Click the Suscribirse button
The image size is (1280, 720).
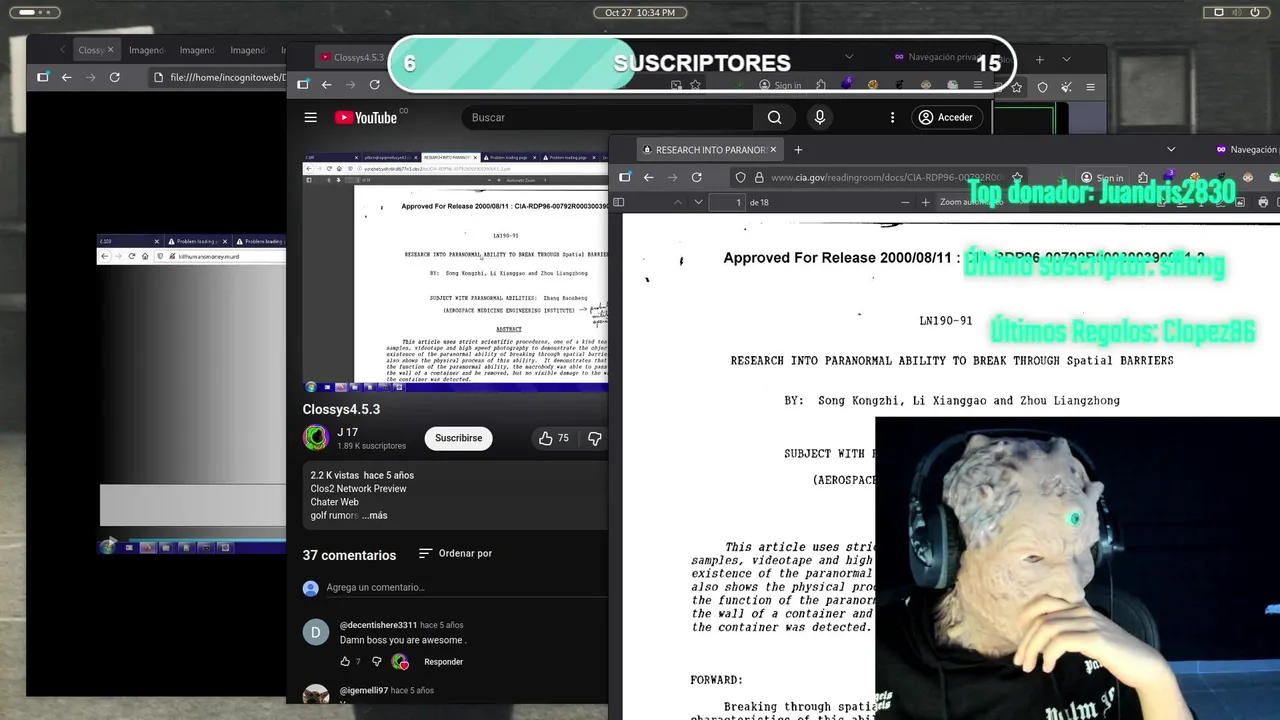pyautogui.click(x=458, y=438)
